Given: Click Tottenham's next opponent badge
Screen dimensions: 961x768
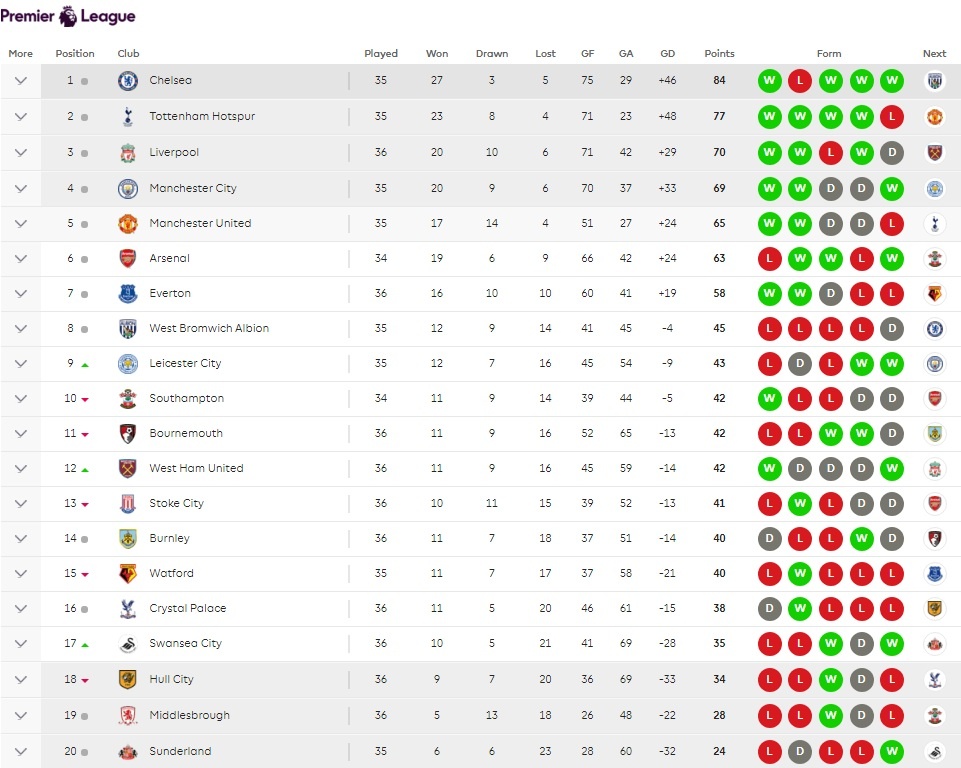Looking at the screenshot, I should pos(934,117).
